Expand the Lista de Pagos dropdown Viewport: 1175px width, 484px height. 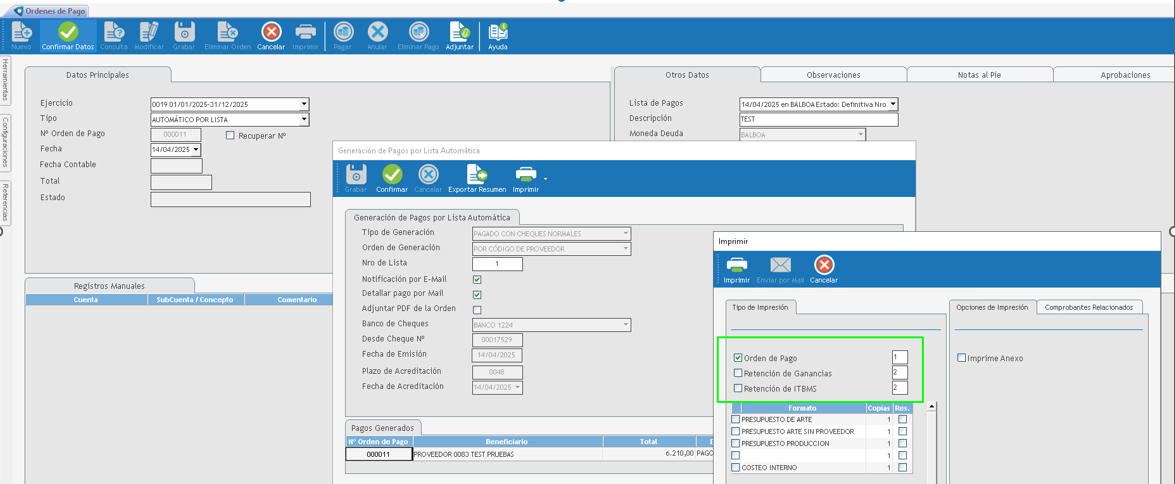click(x=893, y=104)
